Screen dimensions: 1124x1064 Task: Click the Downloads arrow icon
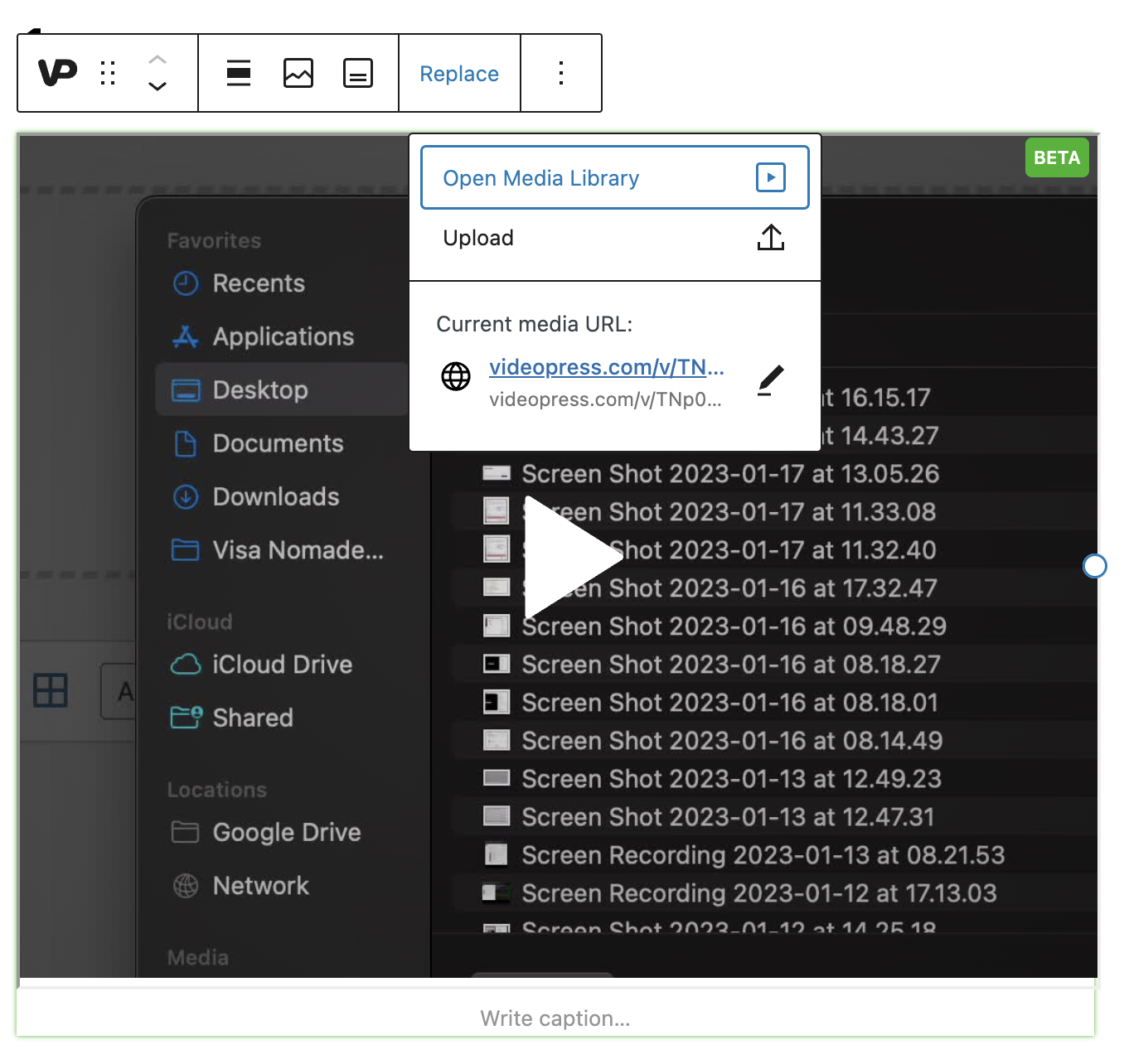186,496
